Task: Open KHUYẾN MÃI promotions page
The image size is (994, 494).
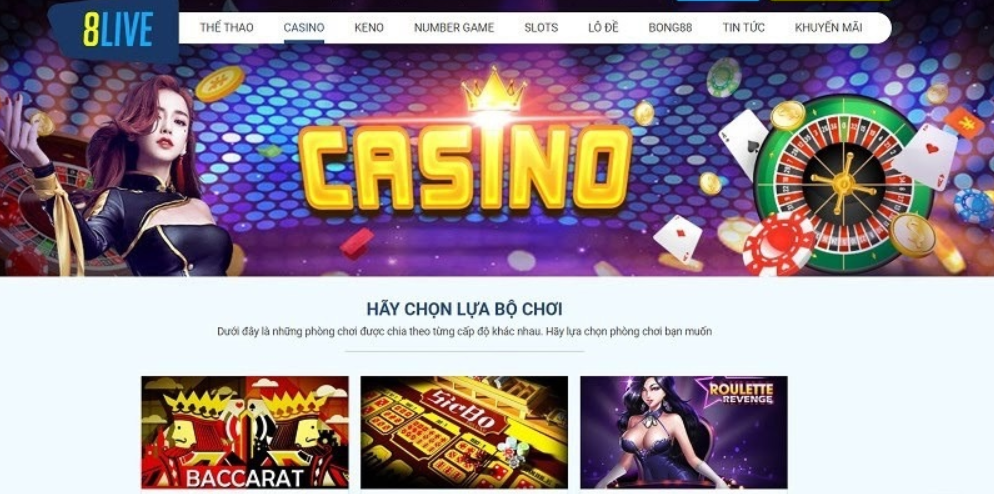Action: coord(828,27)
